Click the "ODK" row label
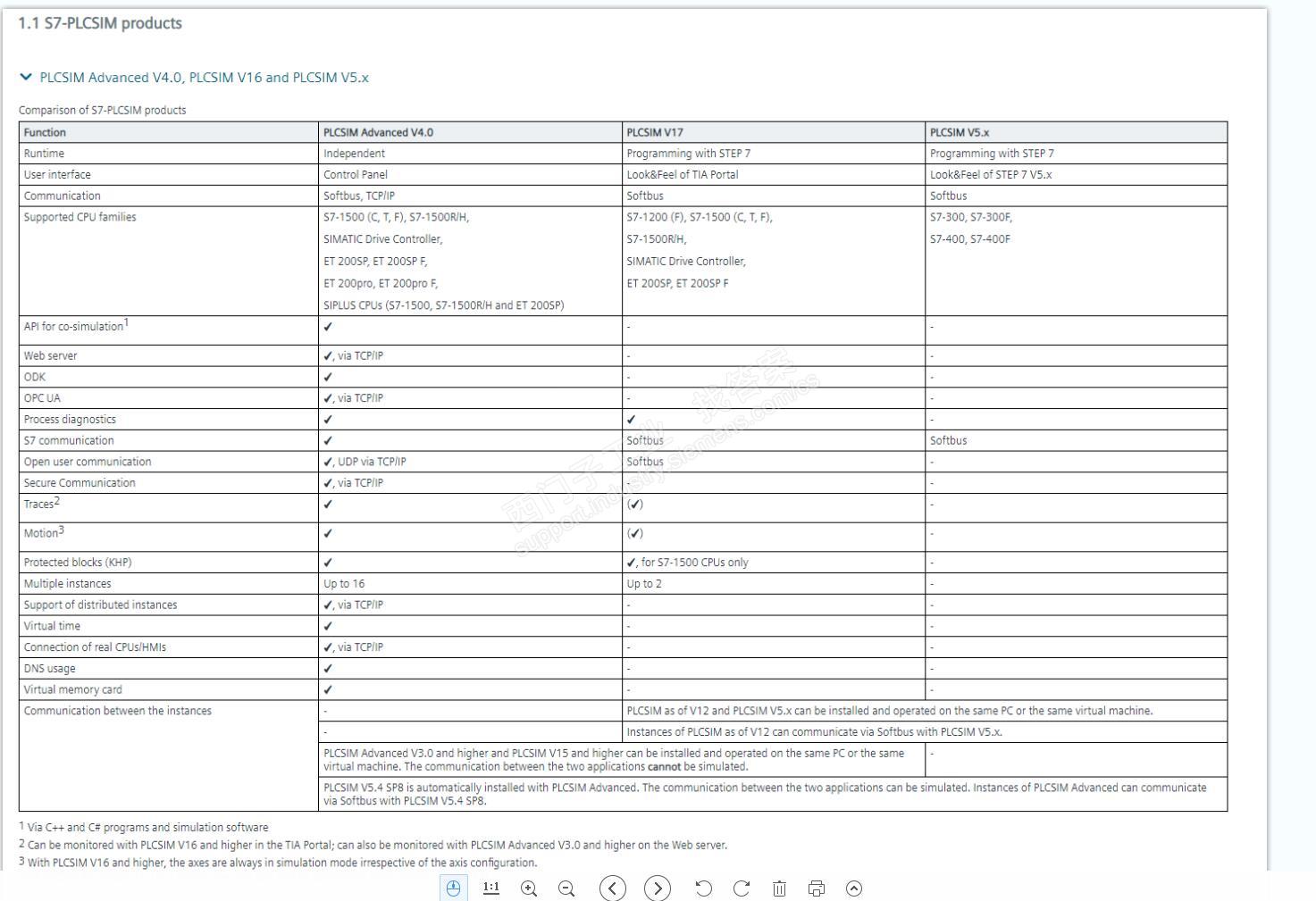 tap(35, 377)
